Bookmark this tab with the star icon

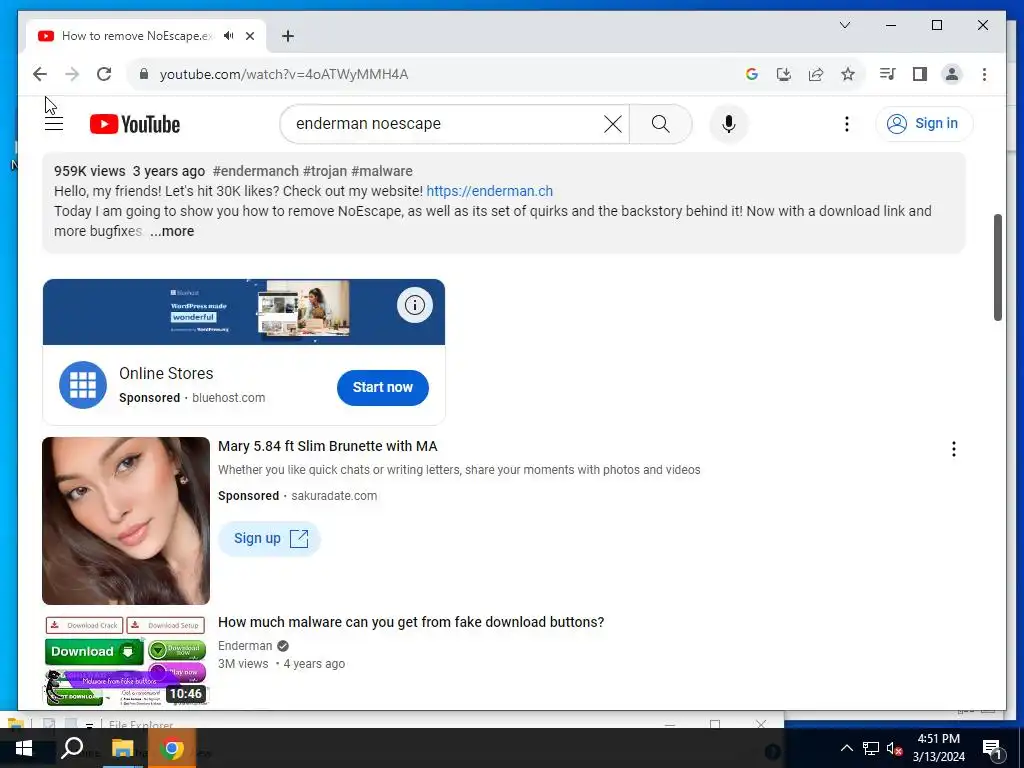tap(848, 74)
